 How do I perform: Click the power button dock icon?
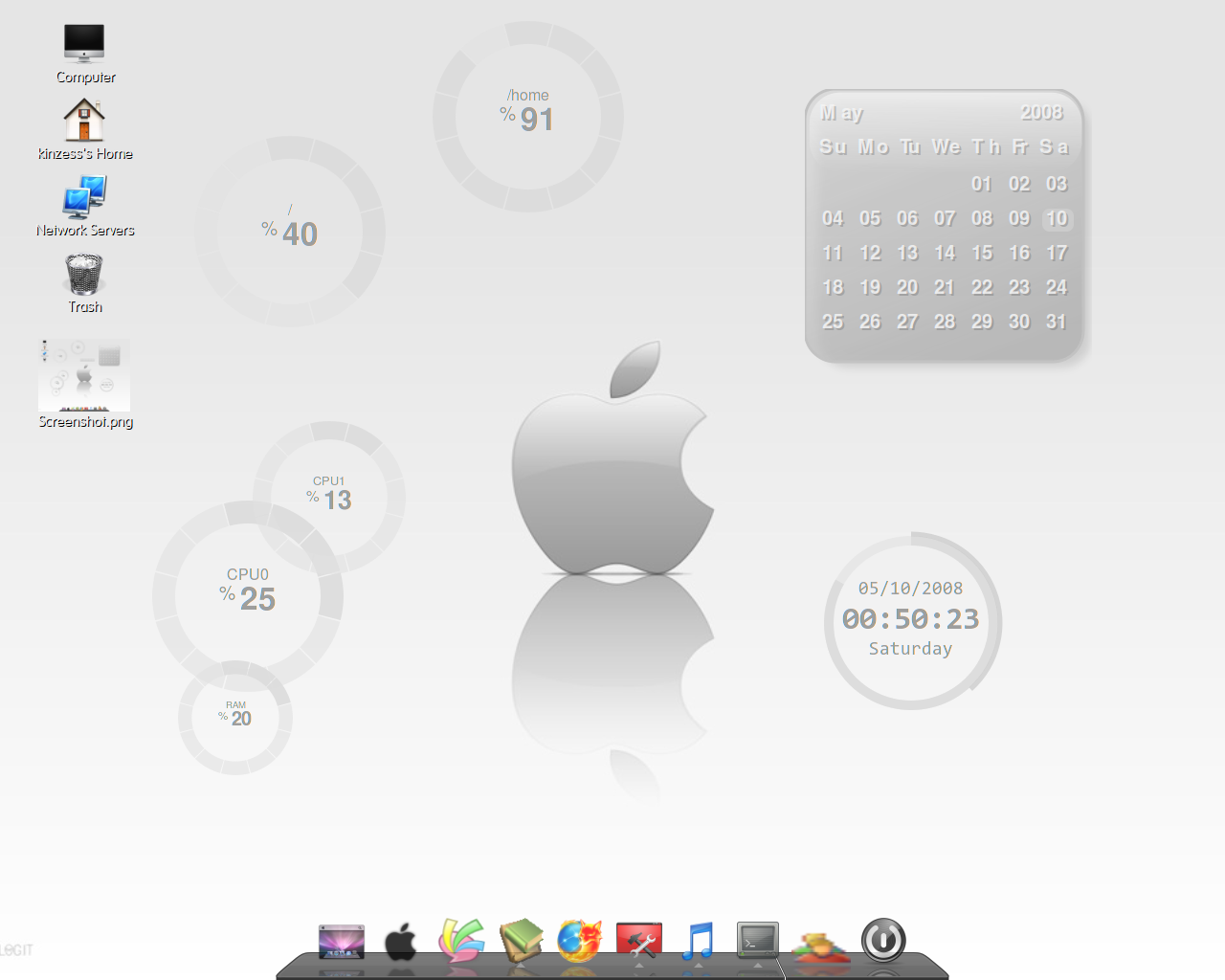coord(883,940)
